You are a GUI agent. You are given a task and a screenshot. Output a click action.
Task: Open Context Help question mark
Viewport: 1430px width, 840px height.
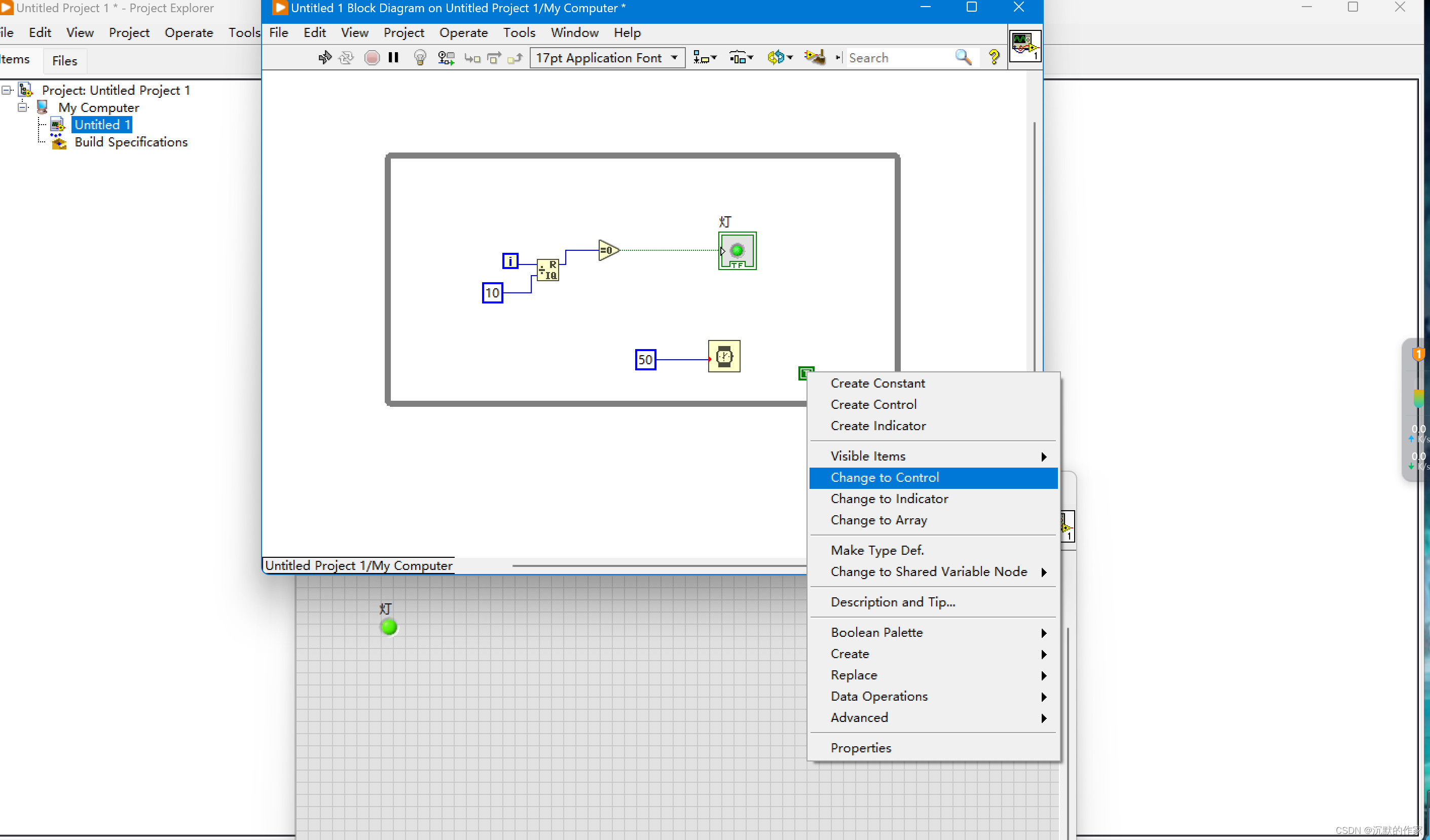(994, 57)
